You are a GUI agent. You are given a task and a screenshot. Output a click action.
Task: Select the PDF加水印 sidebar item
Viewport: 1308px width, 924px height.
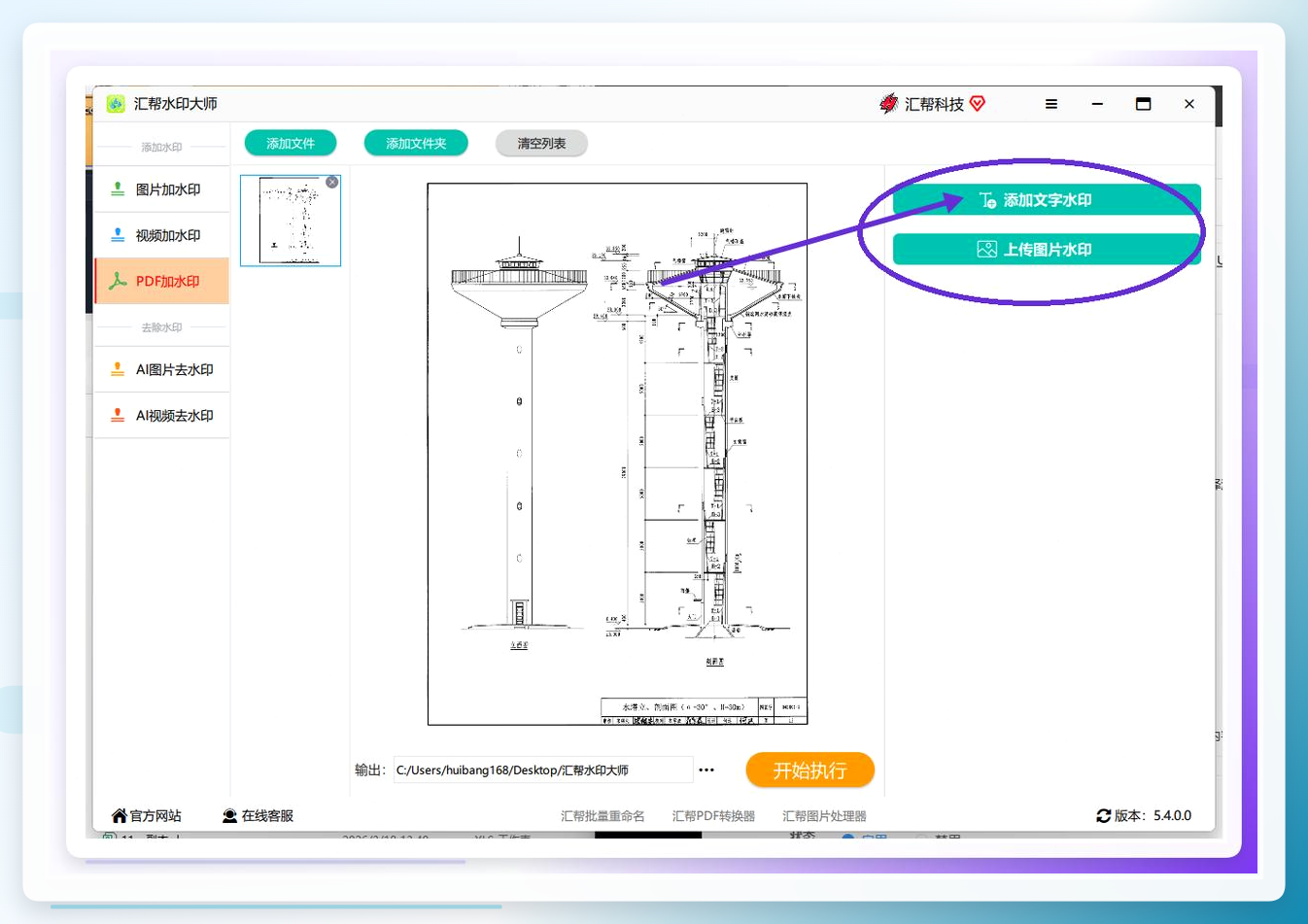162,281
